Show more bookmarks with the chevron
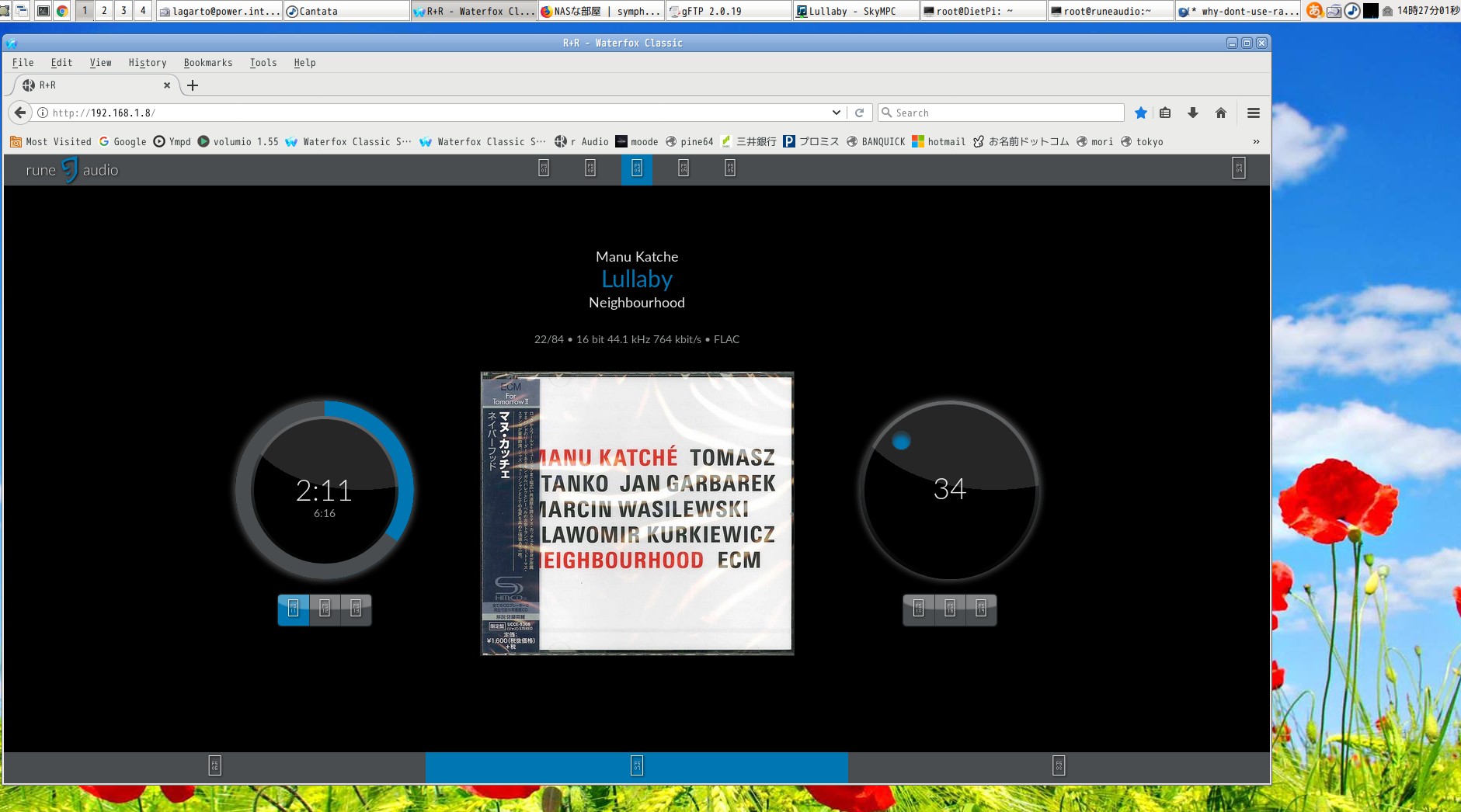 coord(1256,142)
